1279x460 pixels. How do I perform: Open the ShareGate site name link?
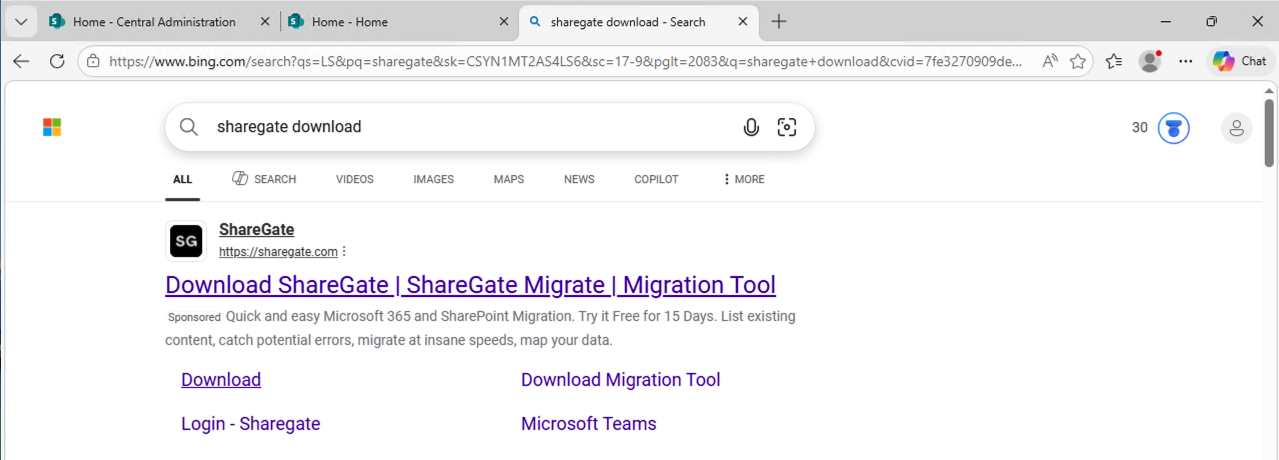click(257, 230)
